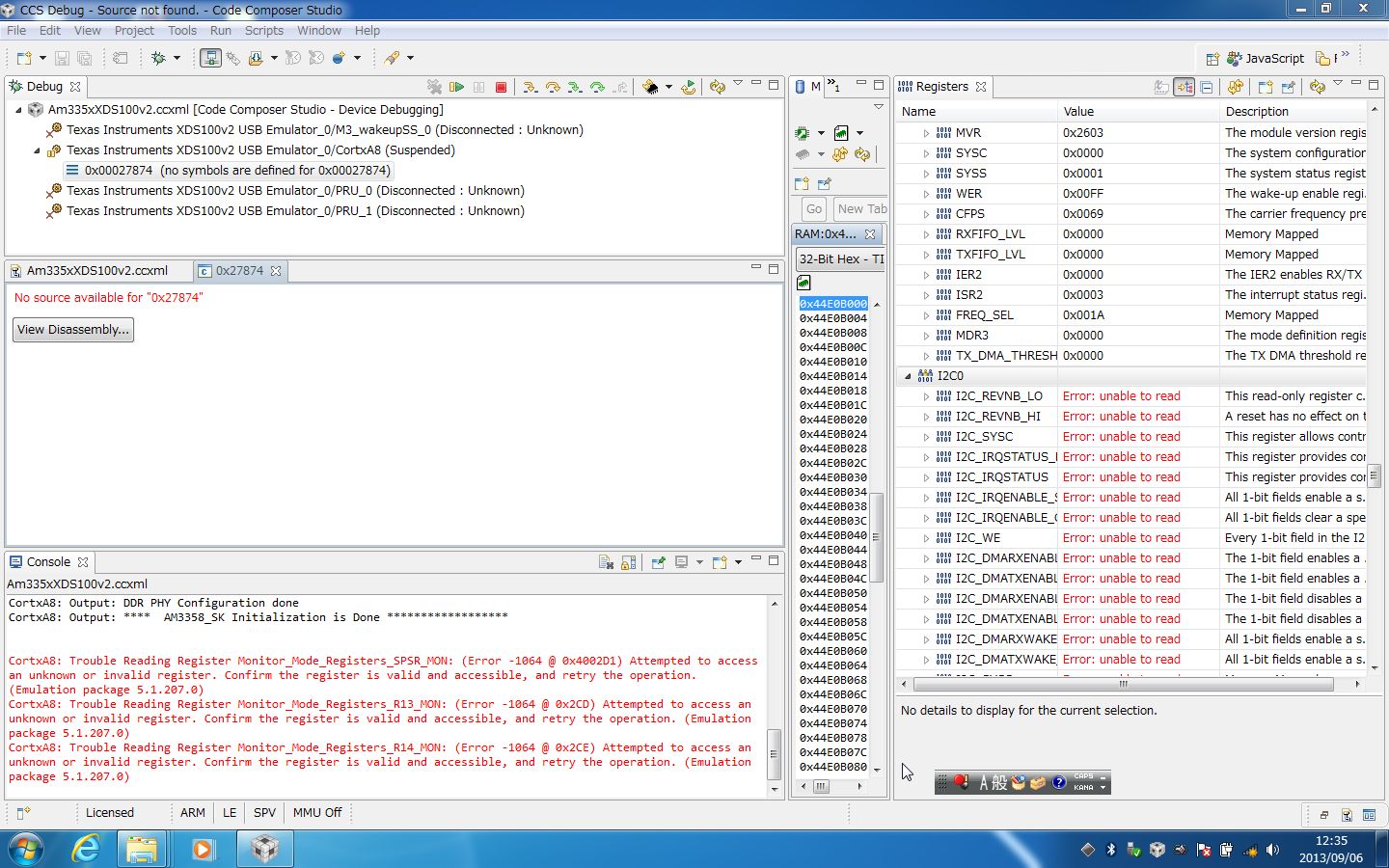Viewport: 1389px width, 868px height.
Task: Click the Assembly Step Over icon
Action: point(597,87)
